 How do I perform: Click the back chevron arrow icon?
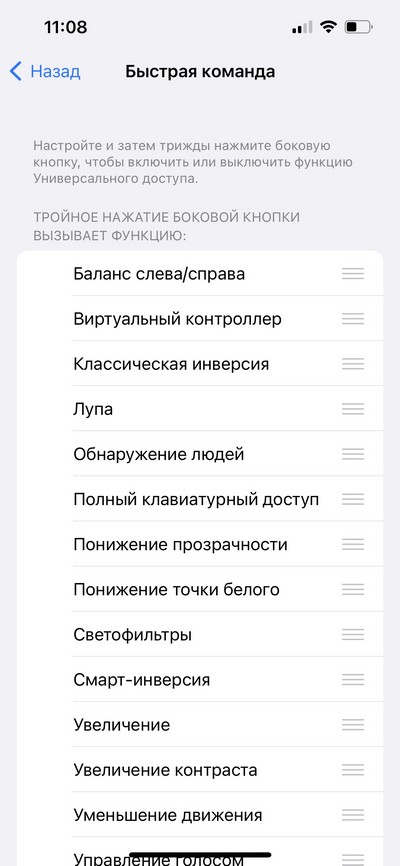15,71
